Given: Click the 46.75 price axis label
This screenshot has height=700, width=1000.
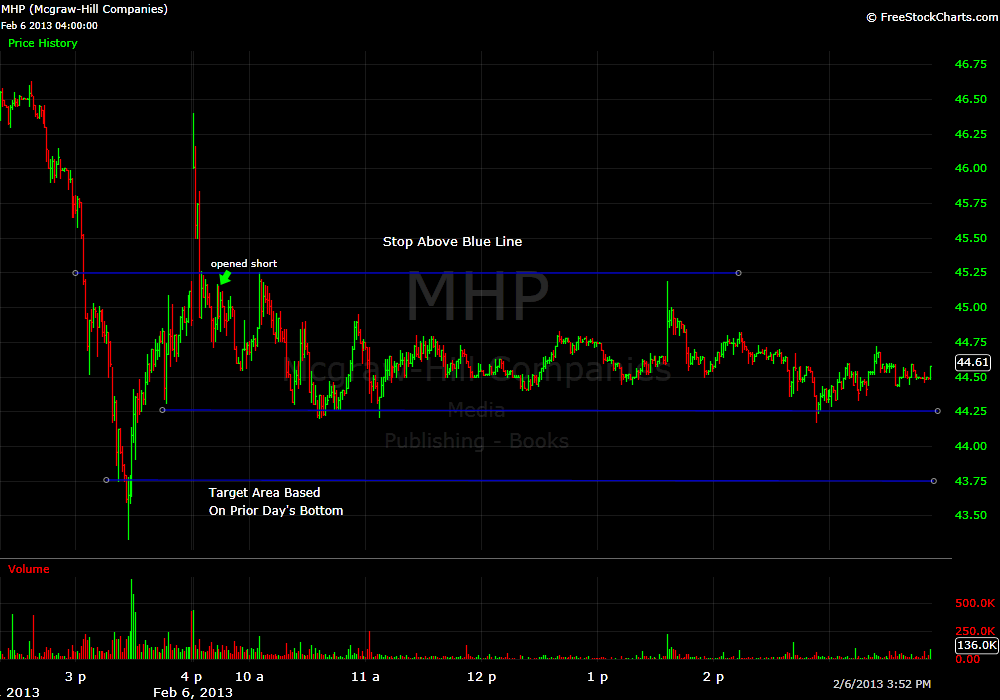Looking at the screenshot, I should pyautogui.click(x=971, y=64).
